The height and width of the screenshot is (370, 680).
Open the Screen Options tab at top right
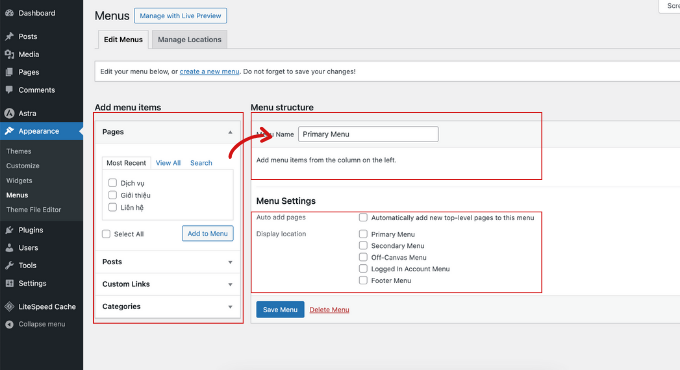[x=670, y=6]
